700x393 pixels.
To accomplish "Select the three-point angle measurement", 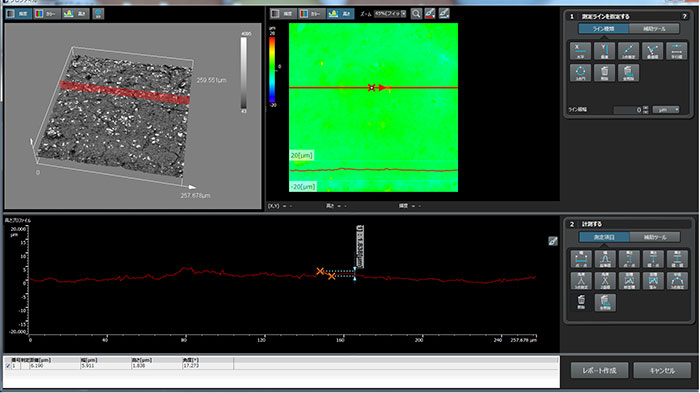I will click(581, 281).
